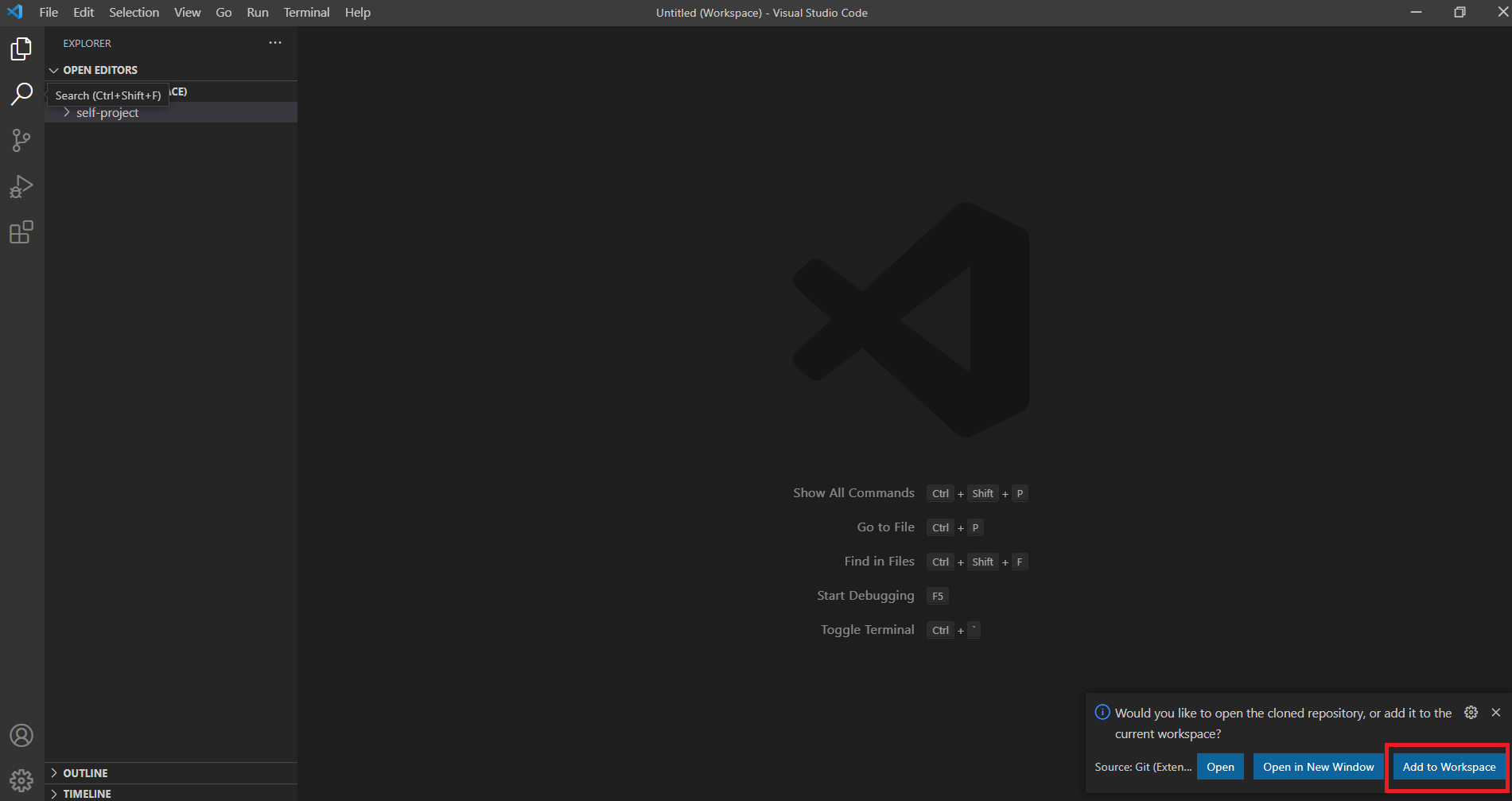Open the File menu
This screenshot has height=801, width=1512.
click(49, 13)
